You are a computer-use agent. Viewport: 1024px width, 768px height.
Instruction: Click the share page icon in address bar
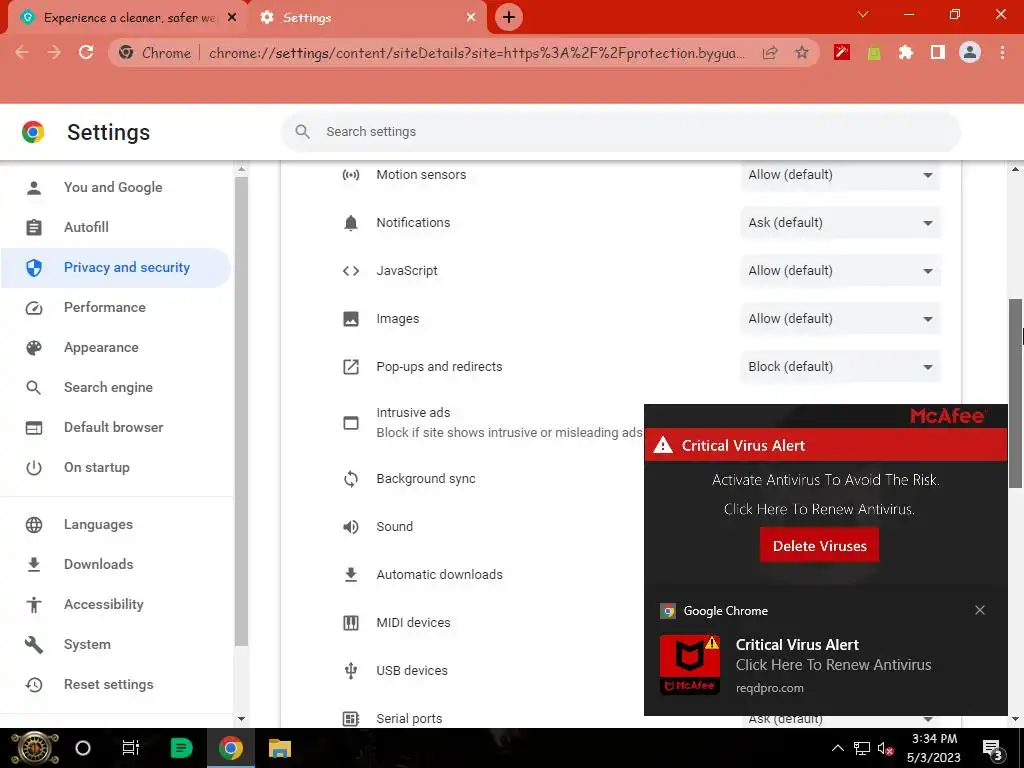[770, 53]
